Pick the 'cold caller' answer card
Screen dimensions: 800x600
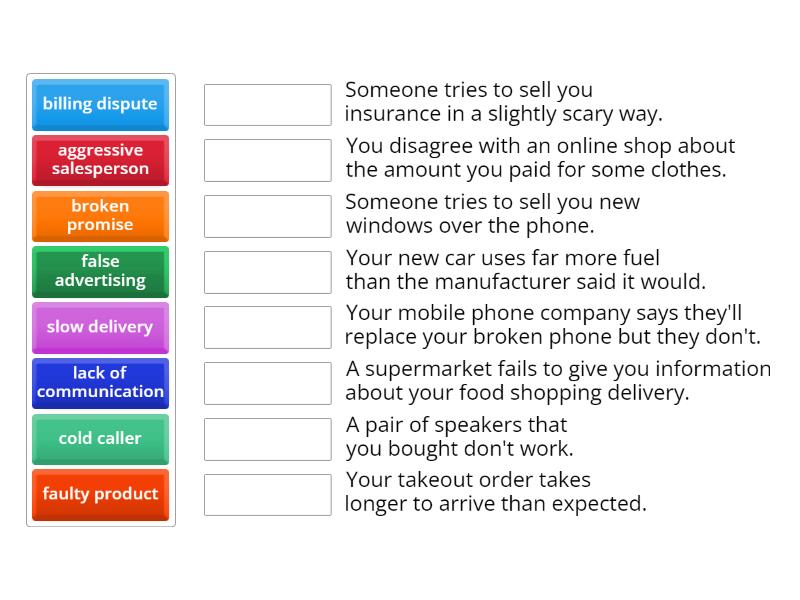tap(100, 439)
